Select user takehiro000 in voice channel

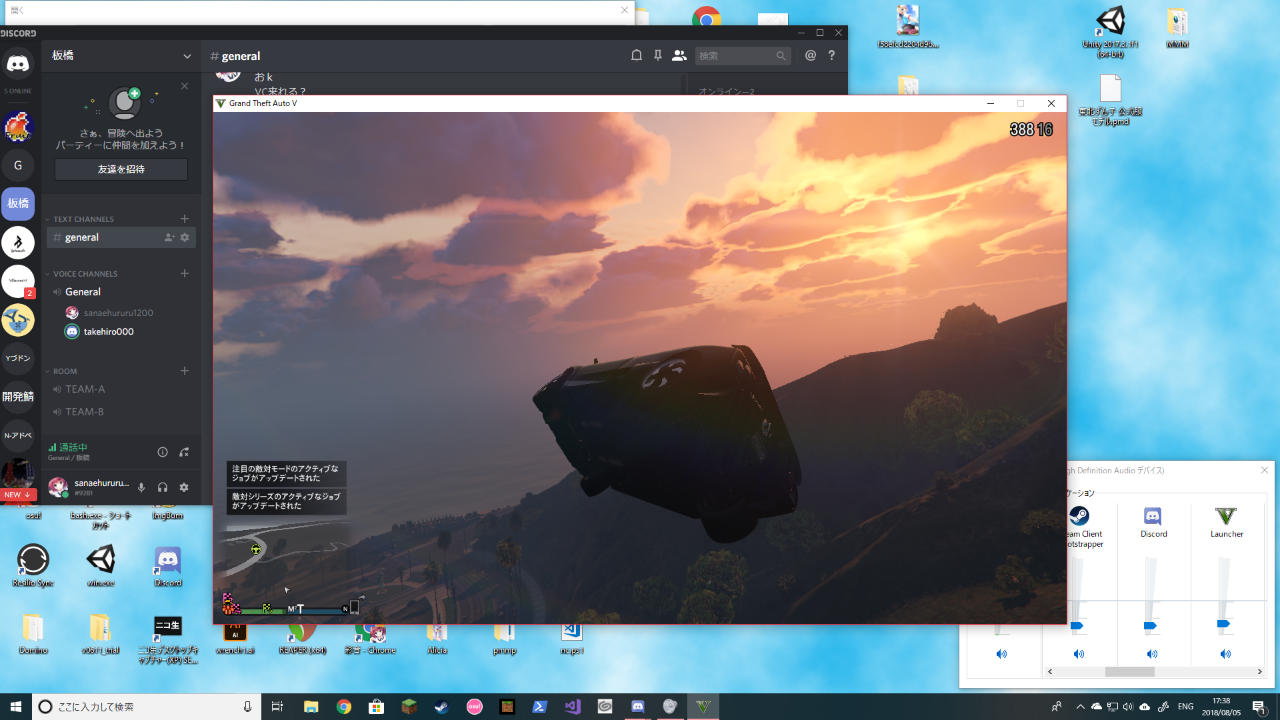coord(108,332)
